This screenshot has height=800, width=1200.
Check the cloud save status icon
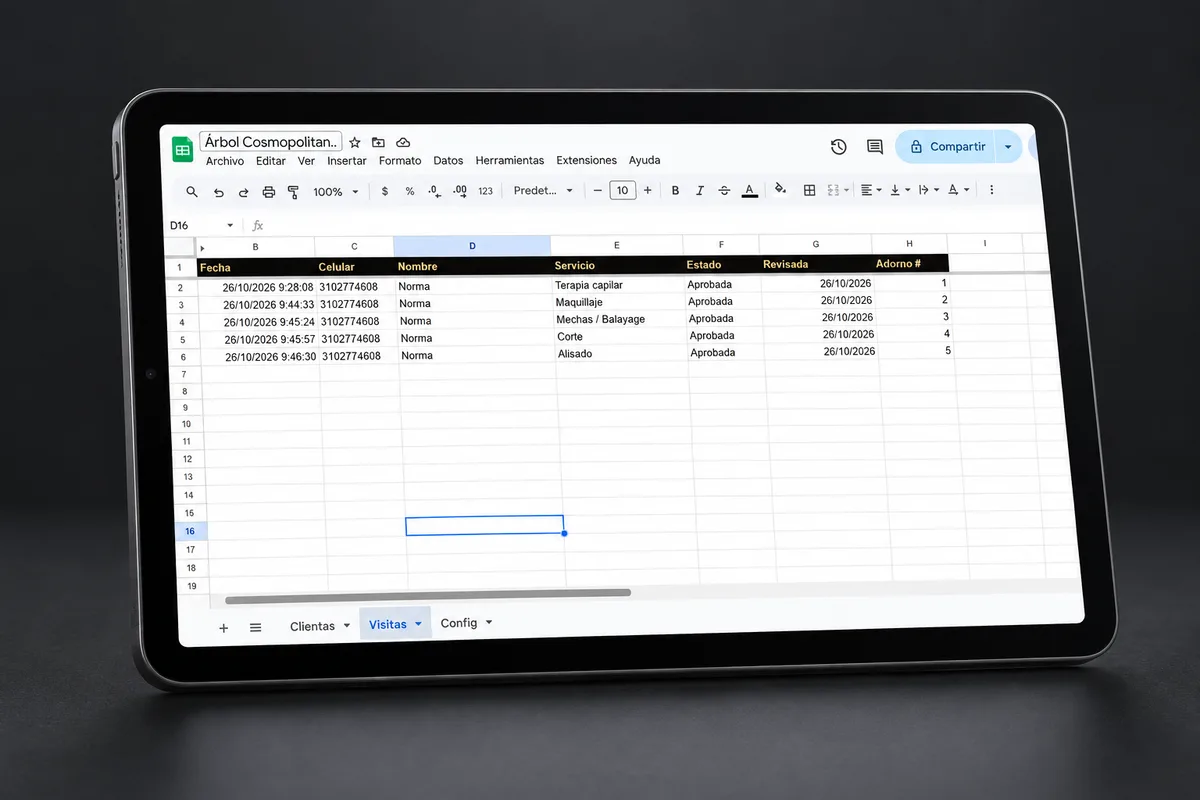(x=403, y=143)
